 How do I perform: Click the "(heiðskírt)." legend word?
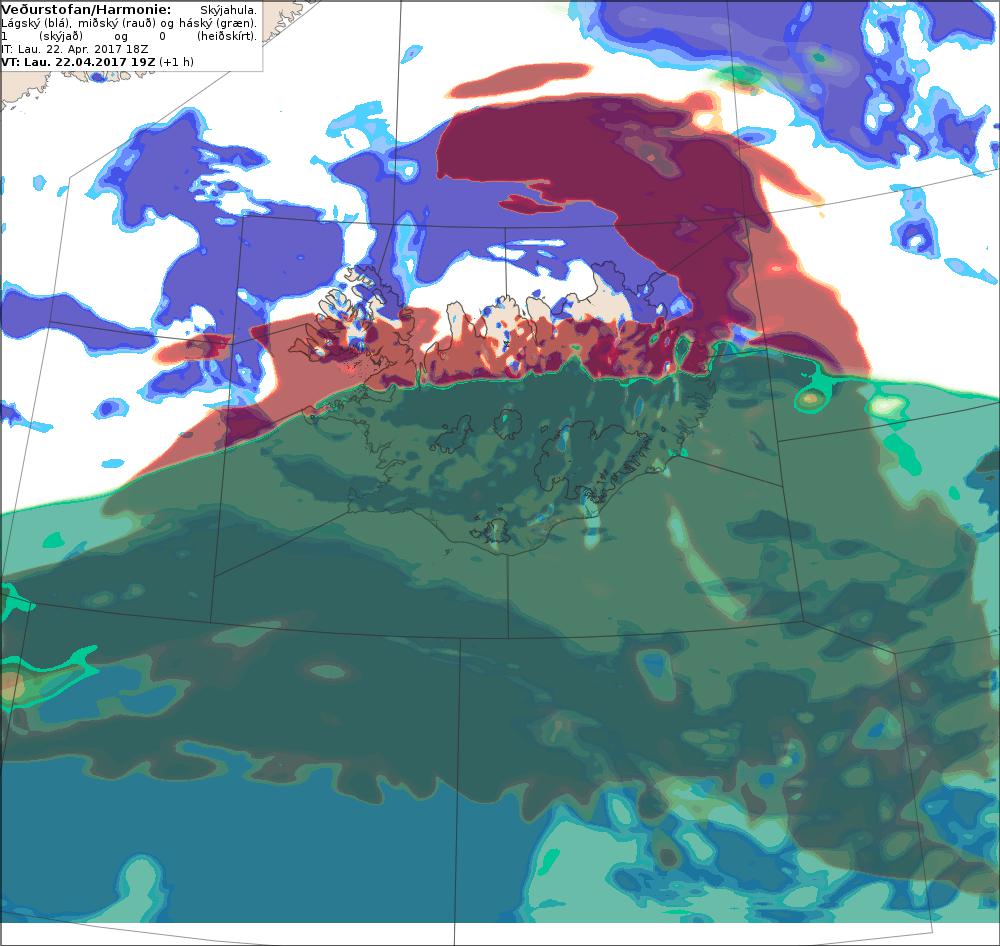[x=227, y=36]
